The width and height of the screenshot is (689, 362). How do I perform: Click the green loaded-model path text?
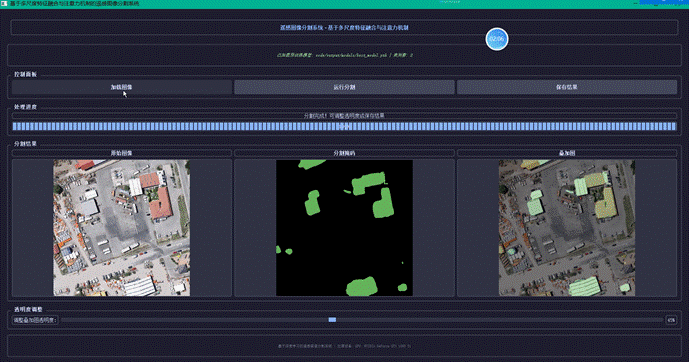[x=344, y=55]
